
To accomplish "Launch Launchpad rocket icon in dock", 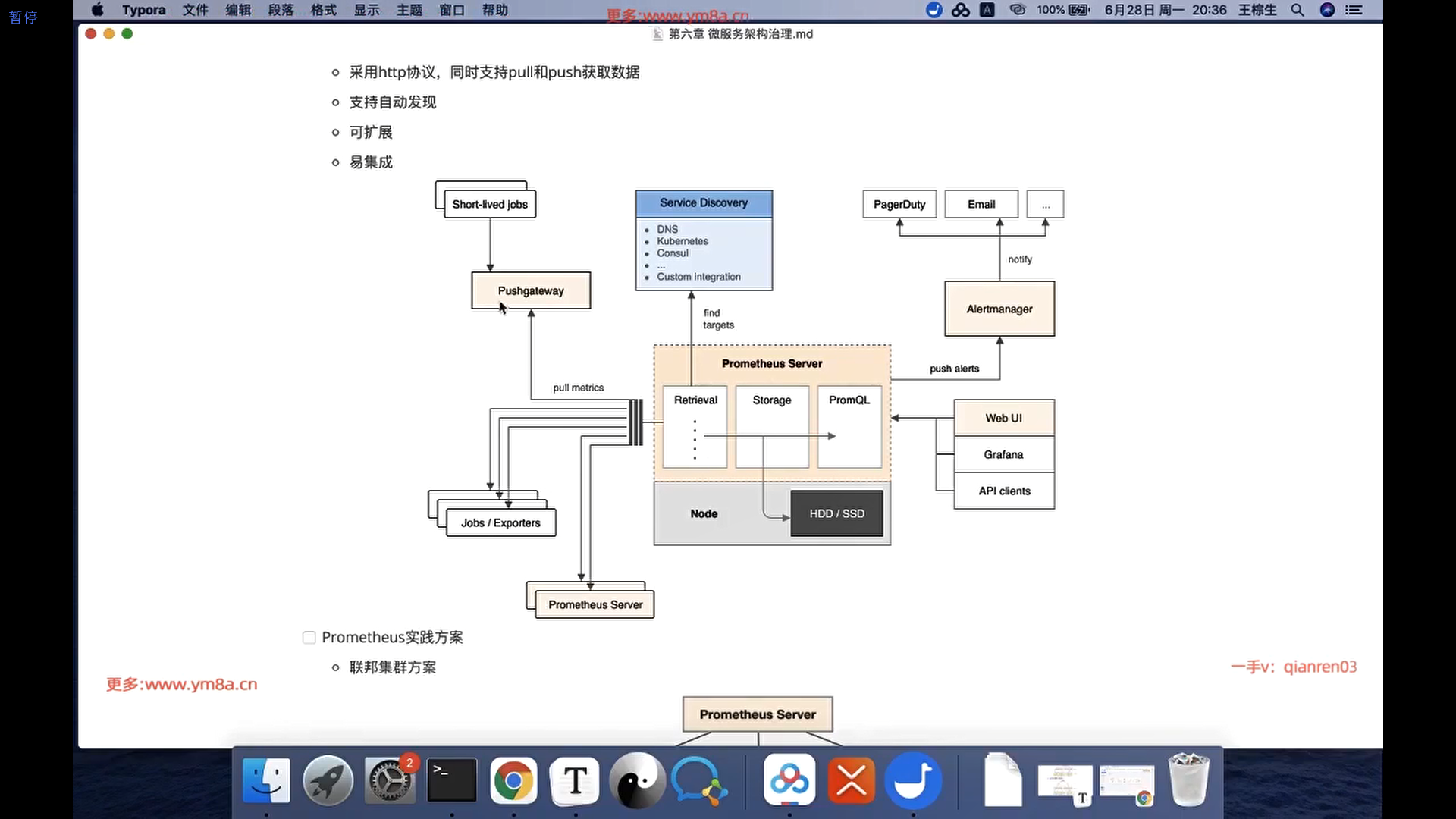I will click(x=328, y=780).
